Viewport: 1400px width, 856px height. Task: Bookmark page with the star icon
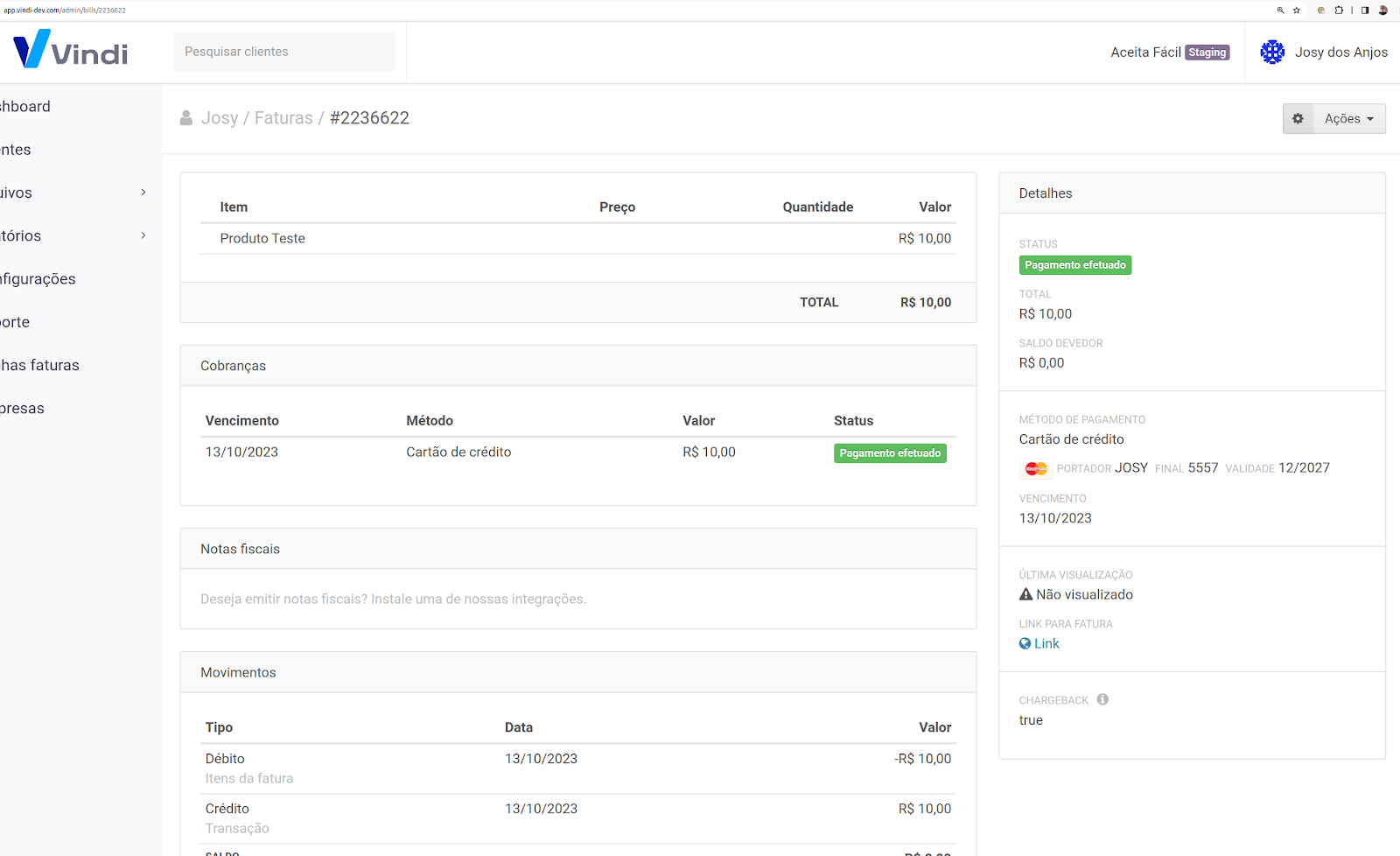pyautogui.click(x=1297, y=11)
